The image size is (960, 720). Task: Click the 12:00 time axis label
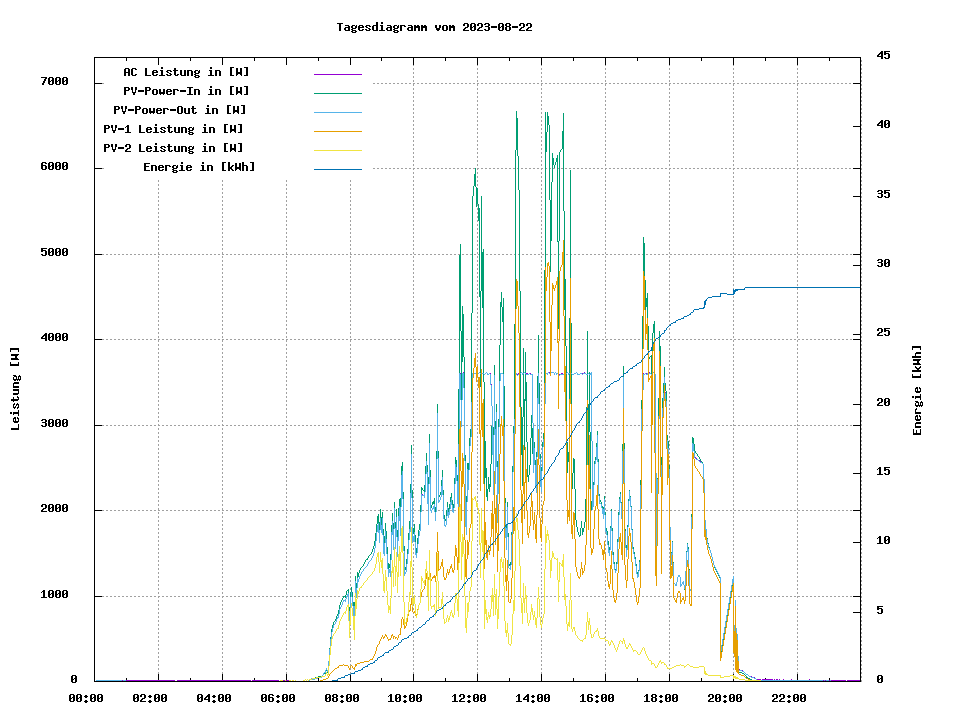(x=469, y=698)
